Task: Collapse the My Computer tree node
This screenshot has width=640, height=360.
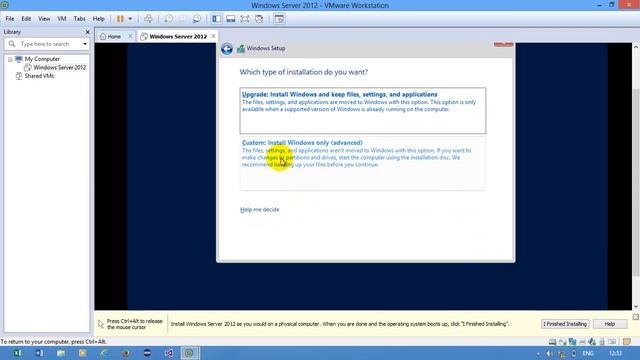Action: coord(10,59)
